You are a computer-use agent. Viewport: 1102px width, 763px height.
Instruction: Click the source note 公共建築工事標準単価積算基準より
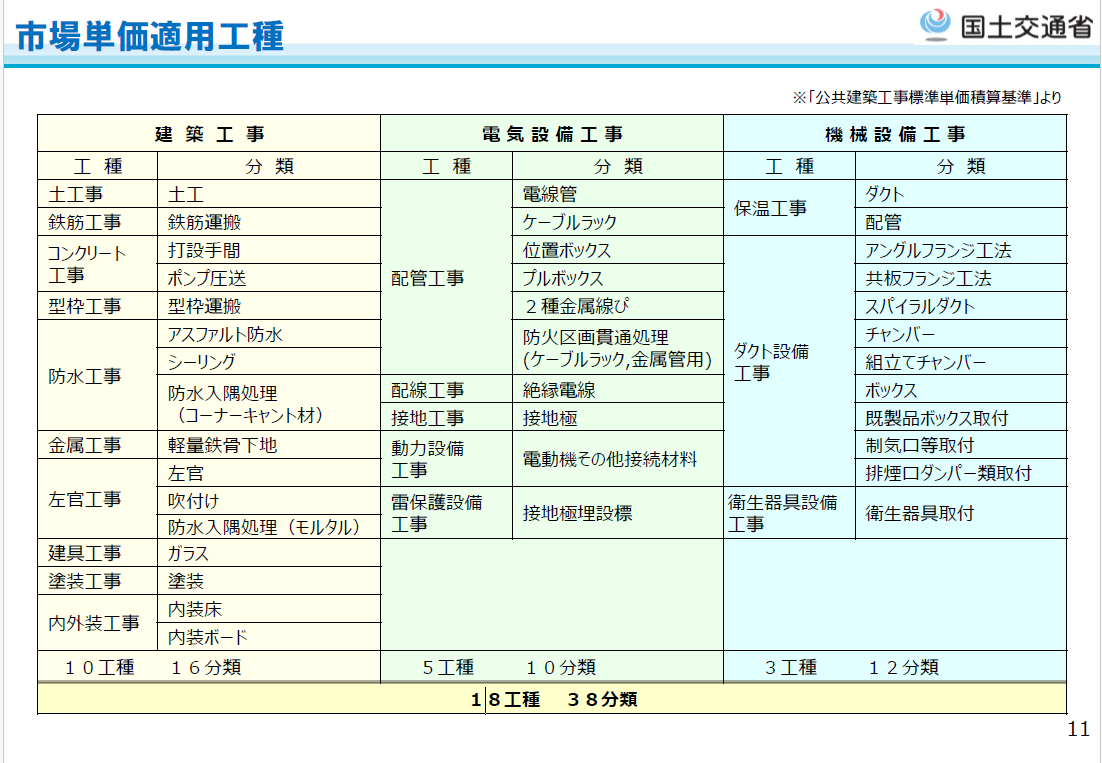927,98
